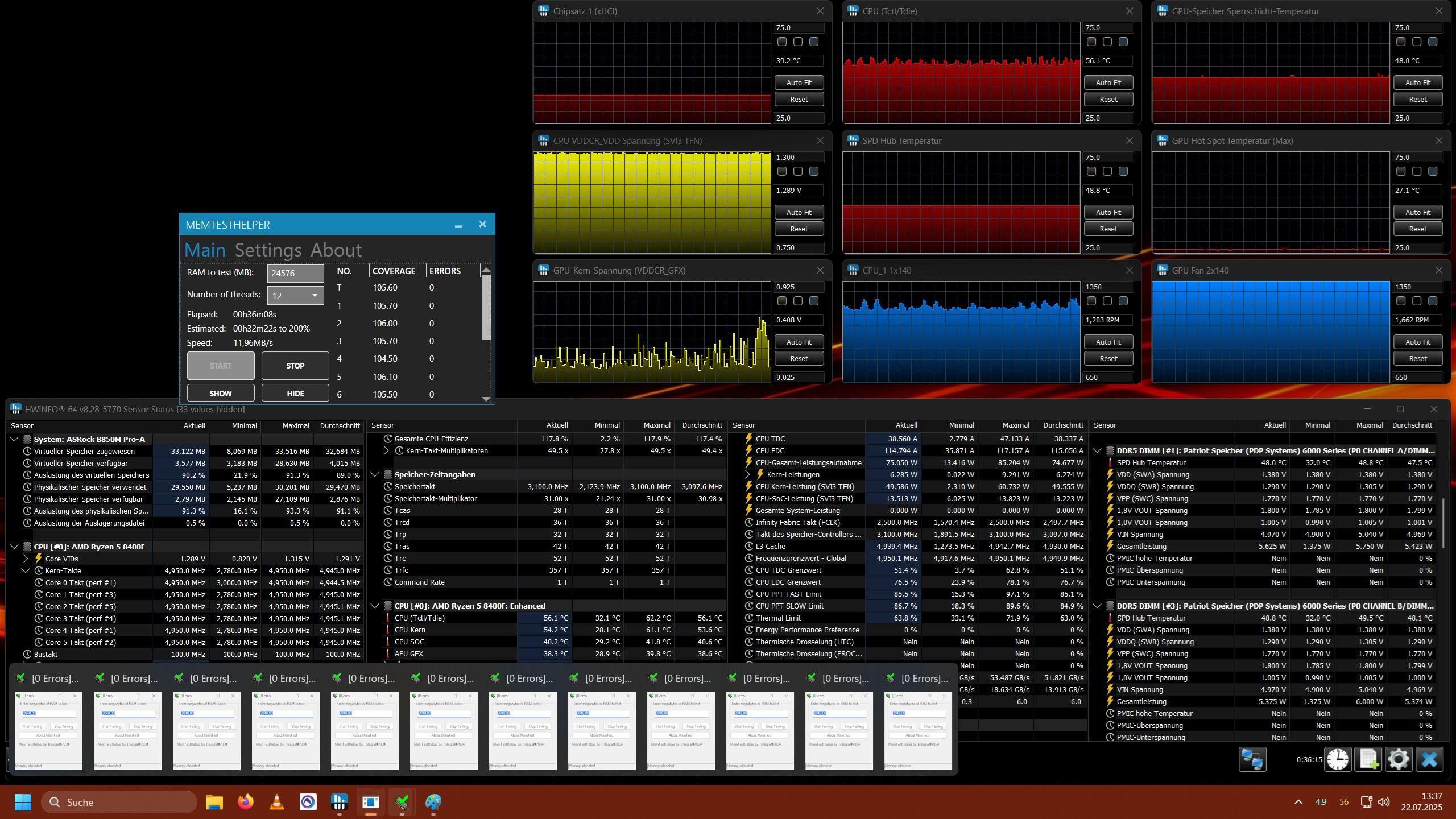Viewport: 1456px width, 819px height.
Task: Open Firefox from the taskbar
Action: (x=246, y=802)
